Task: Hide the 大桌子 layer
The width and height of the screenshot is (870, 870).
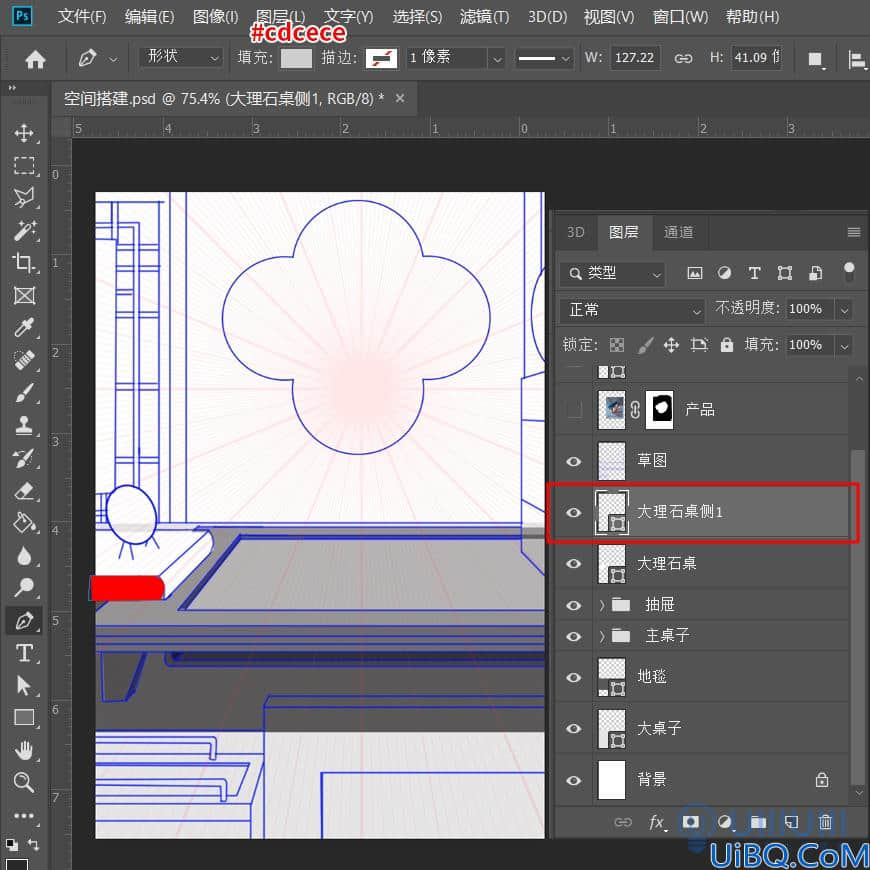Action: pyautogui.click(x=574, y=729)
